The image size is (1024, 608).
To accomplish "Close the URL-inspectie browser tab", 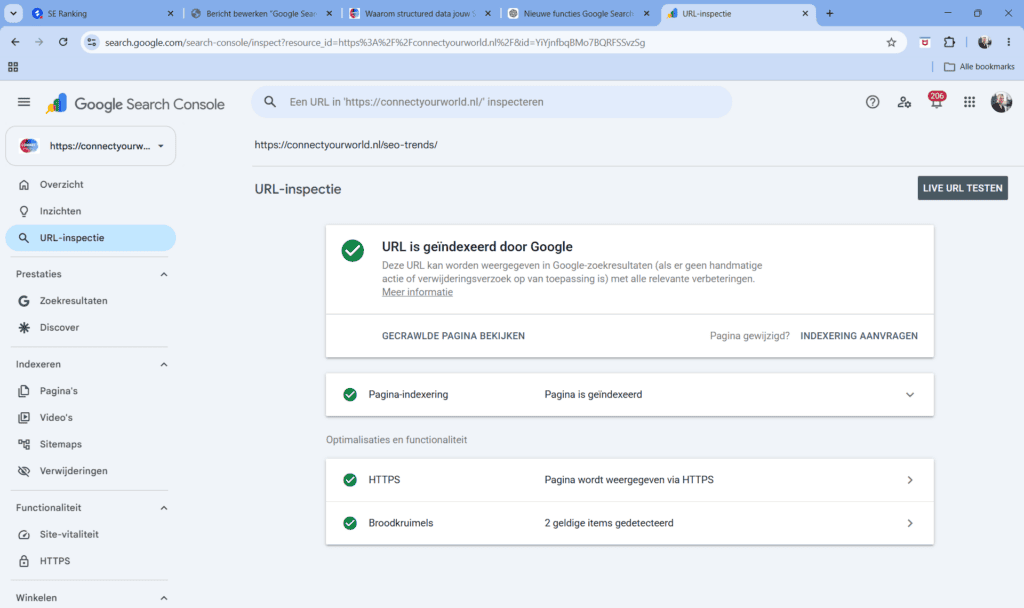I will coord(805,13).
